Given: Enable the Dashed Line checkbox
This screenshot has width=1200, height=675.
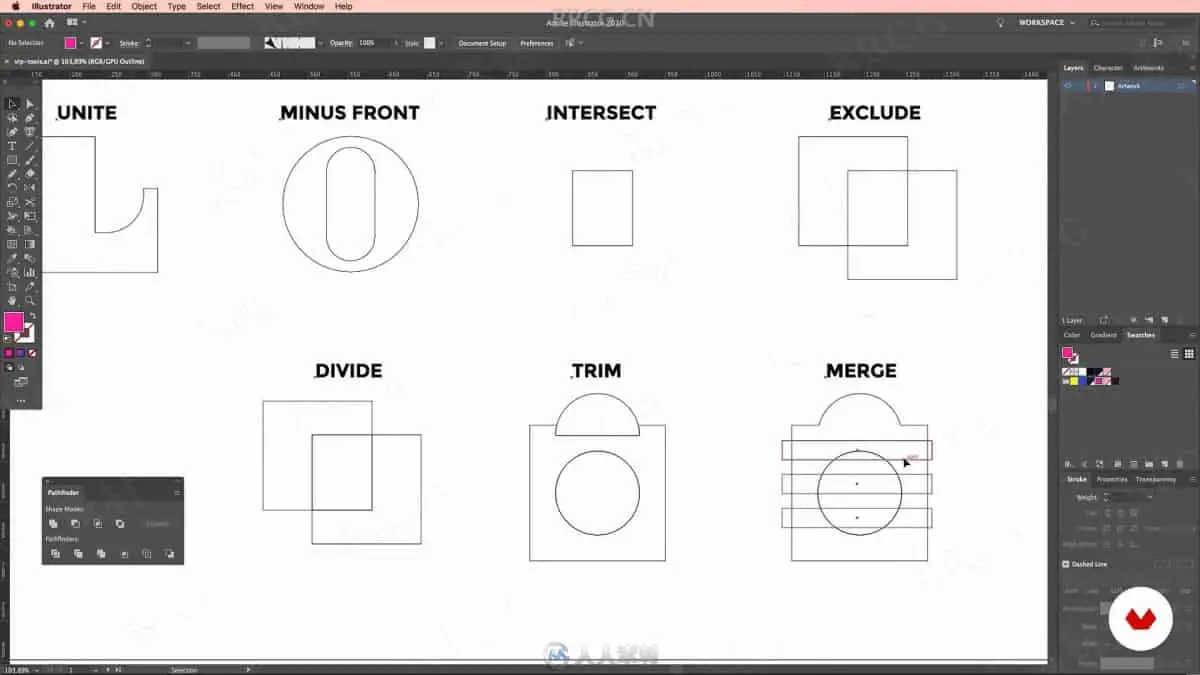Looking at the screenshot, I should pos(1066,564).
